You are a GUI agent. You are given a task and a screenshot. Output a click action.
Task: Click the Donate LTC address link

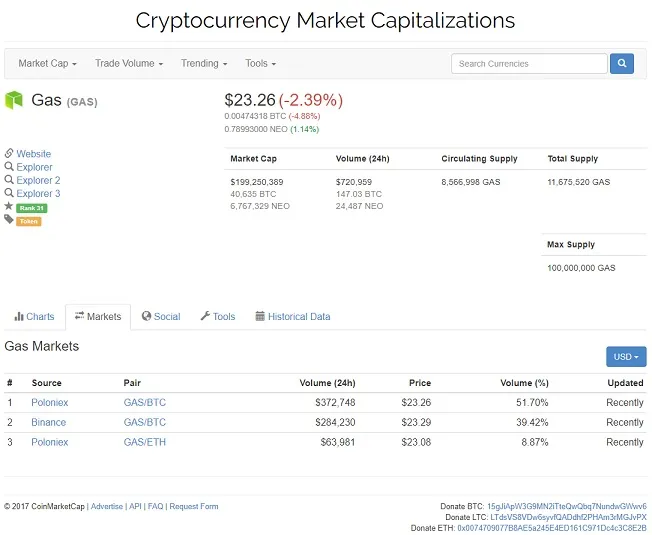point(568,518)
